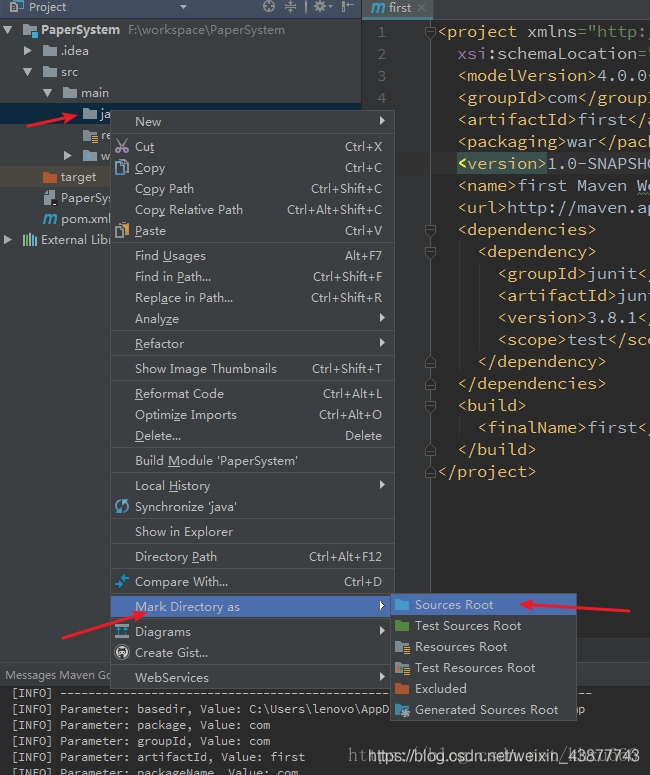The image size is (650, 775).
Task: Click the Paste clipboard icon
Action: [122, 230]
